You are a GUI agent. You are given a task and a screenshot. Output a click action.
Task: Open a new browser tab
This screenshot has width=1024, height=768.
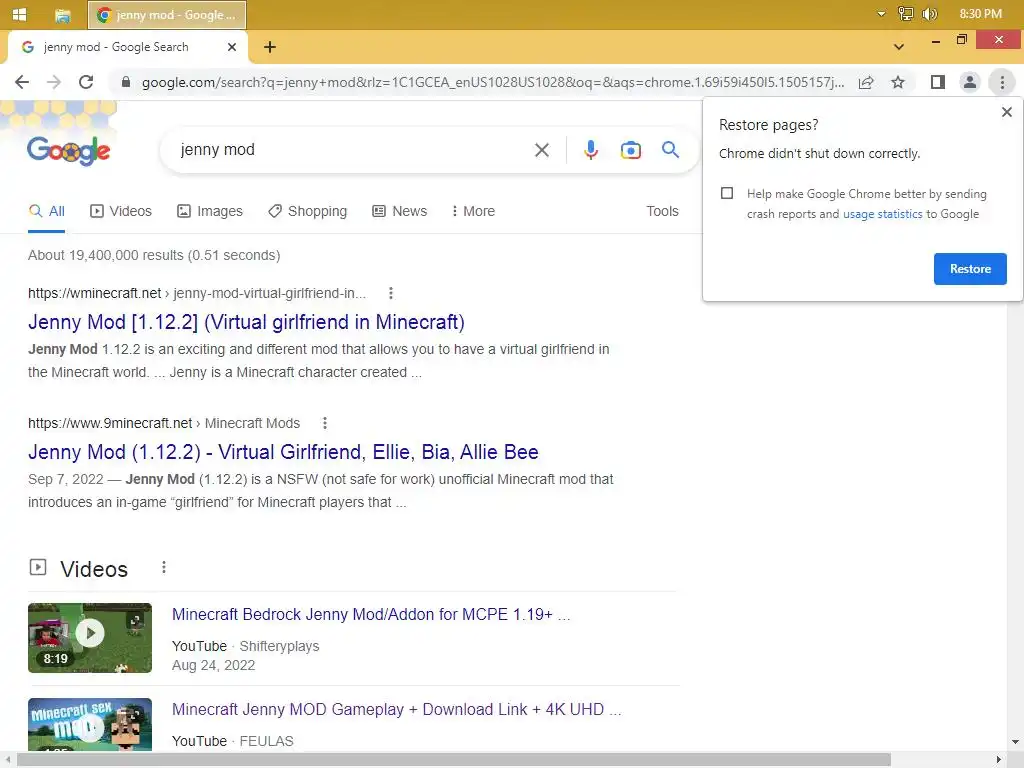click(270, 47)
